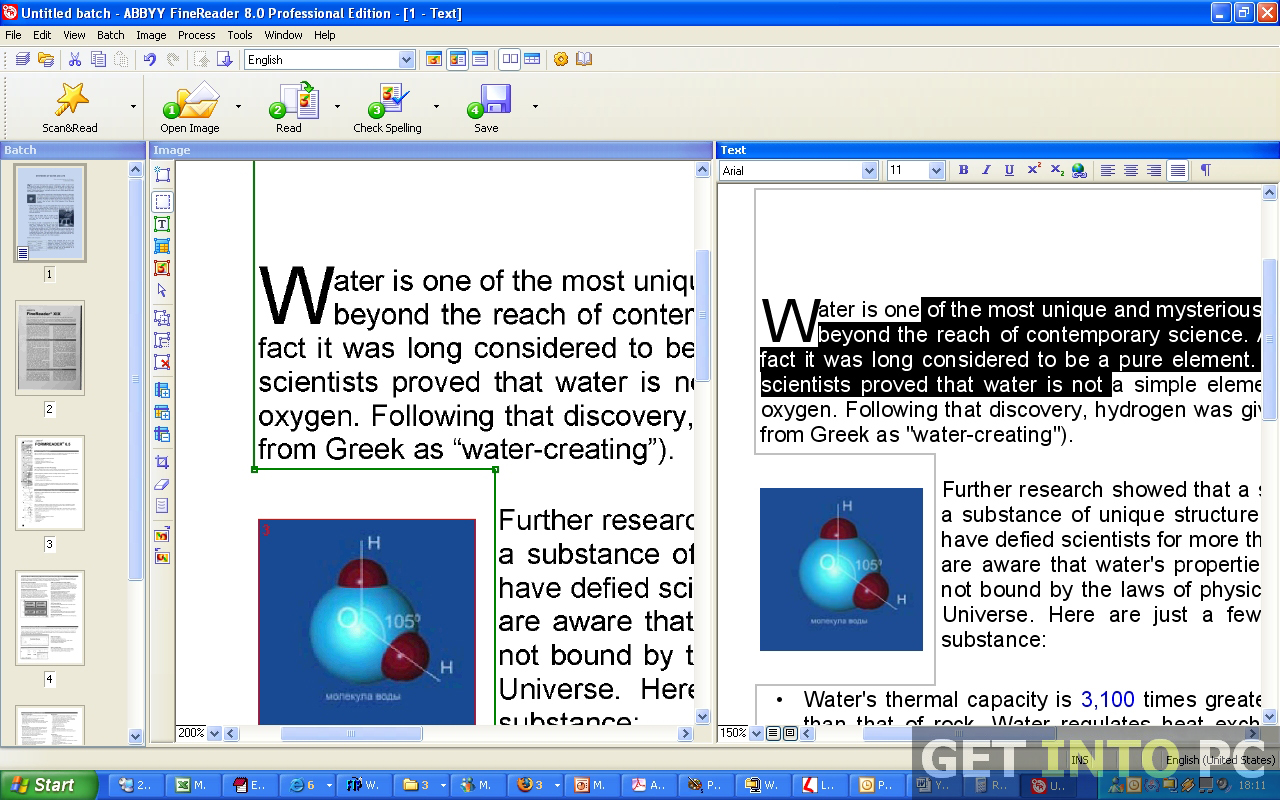1280x800 pixels.
Task: Open the English recognition language dropdown
Action: click(406, 60)
